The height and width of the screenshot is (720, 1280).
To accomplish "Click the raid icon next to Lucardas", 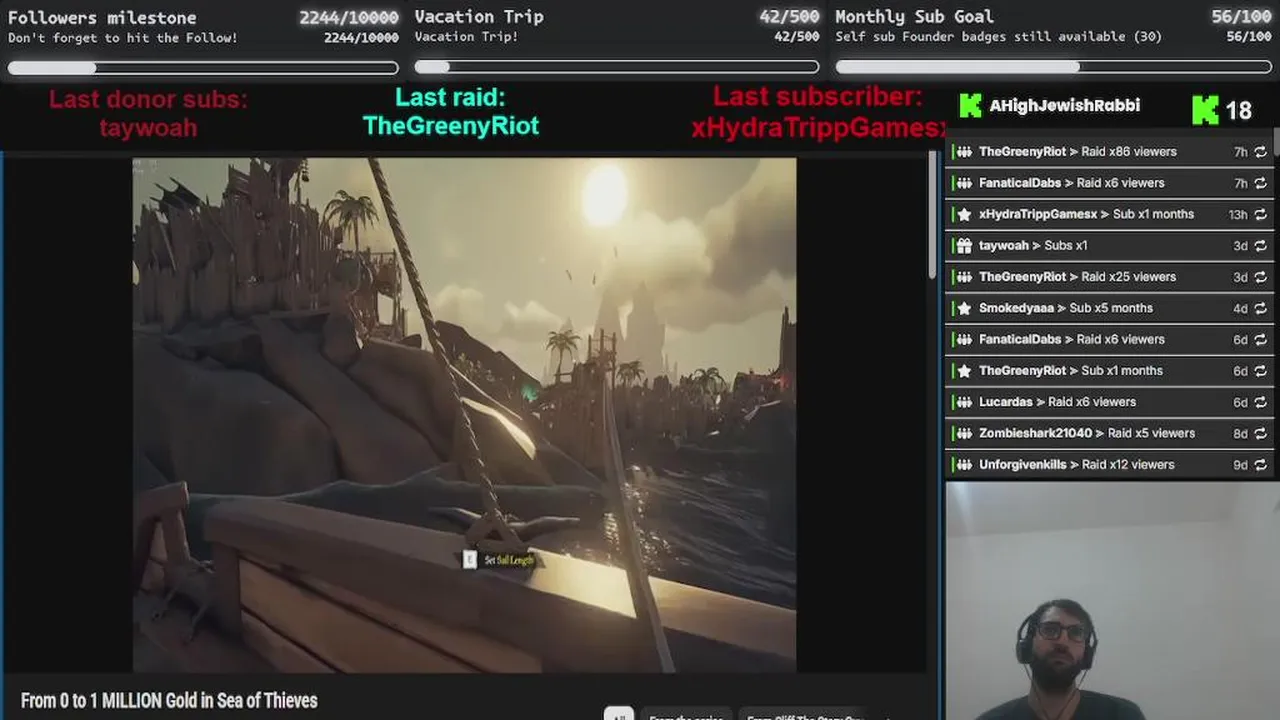I will click(x=964, y=402).
